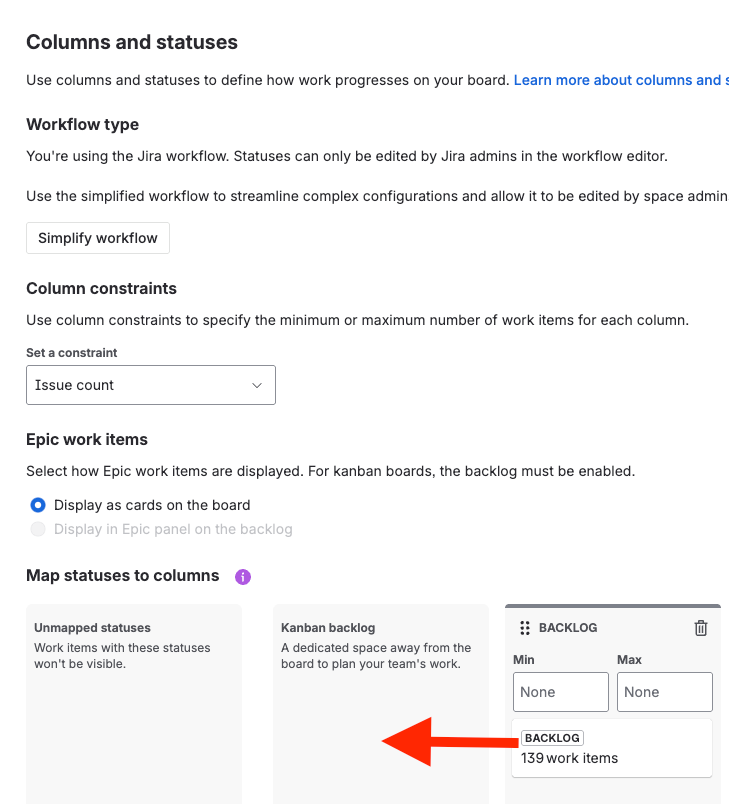This screenshot has width=729, height=804.
Task: Open Learn more about columns link
Action: [x=621, y=80]
